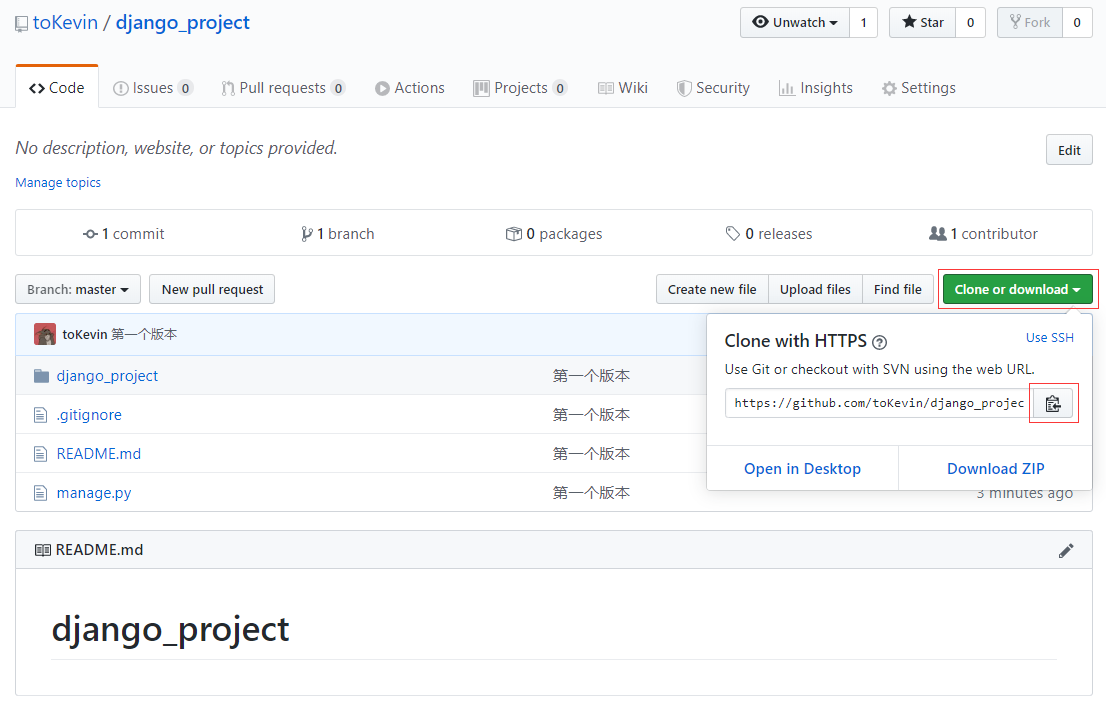Click Create new file
This screenshot has height=703, width=1106.
(712, 290)
